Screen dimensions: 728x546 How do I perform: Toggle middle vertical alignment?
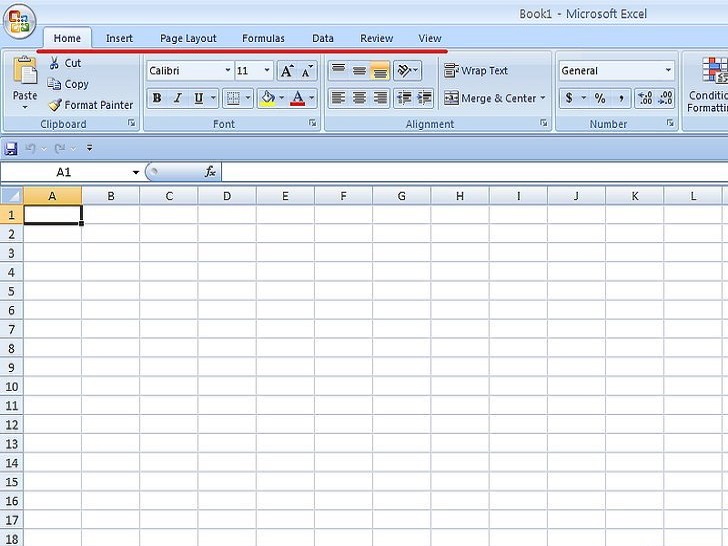[359, 71]
